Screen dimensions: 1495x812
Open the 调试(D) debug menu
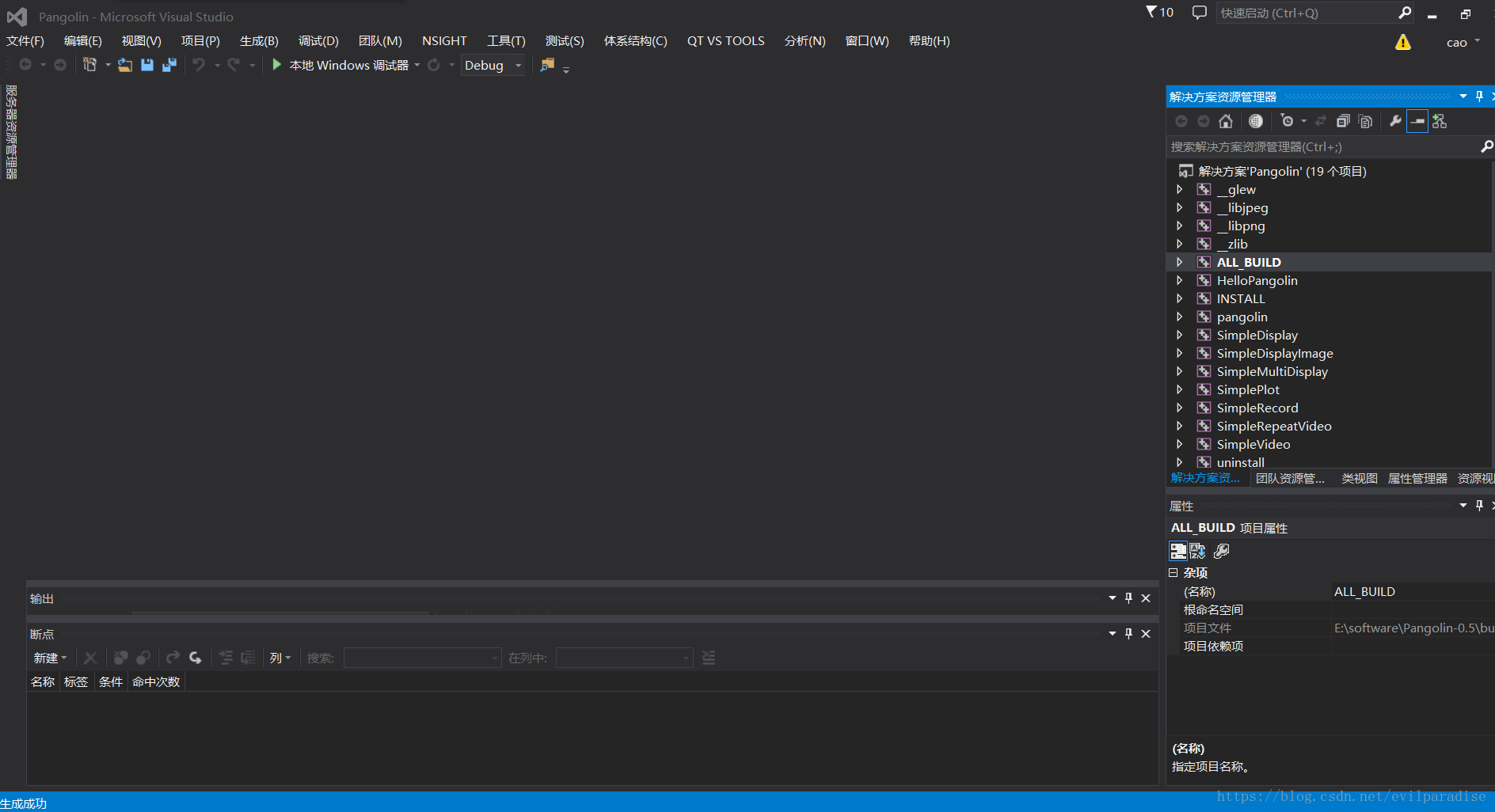(318, 40)
